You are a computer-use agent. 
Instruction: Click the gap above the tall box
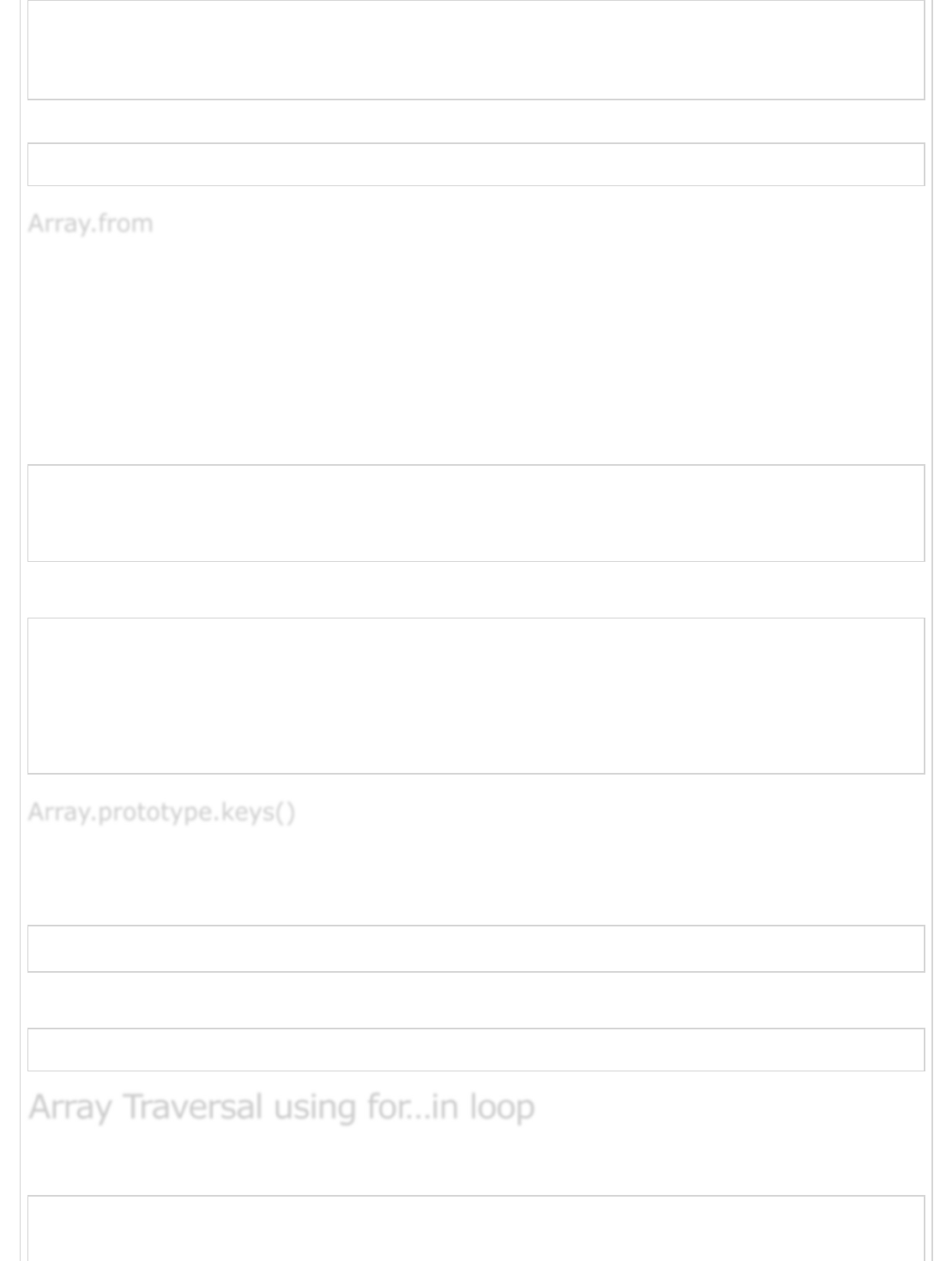pyautogui.click(x=476, y=589)
